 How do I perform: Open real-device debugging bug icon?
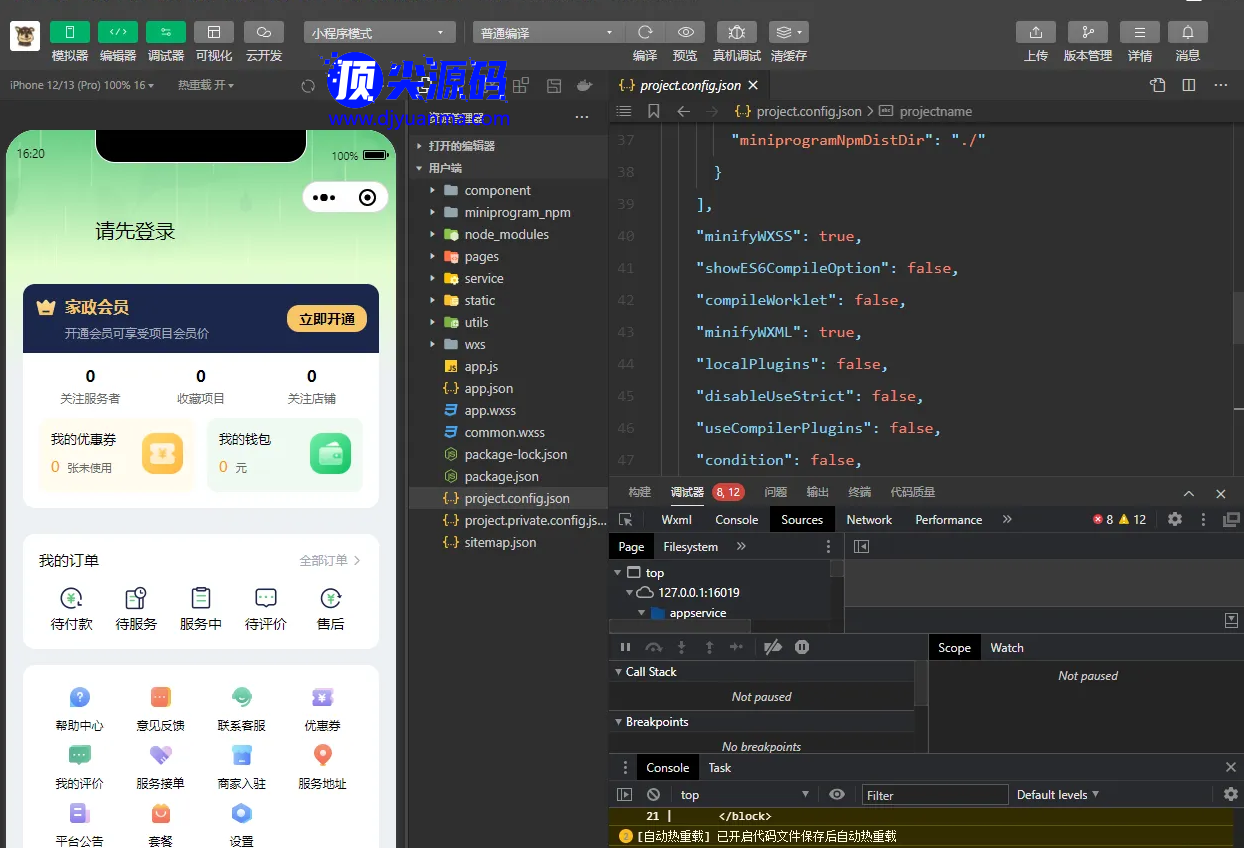coord(737,32)
